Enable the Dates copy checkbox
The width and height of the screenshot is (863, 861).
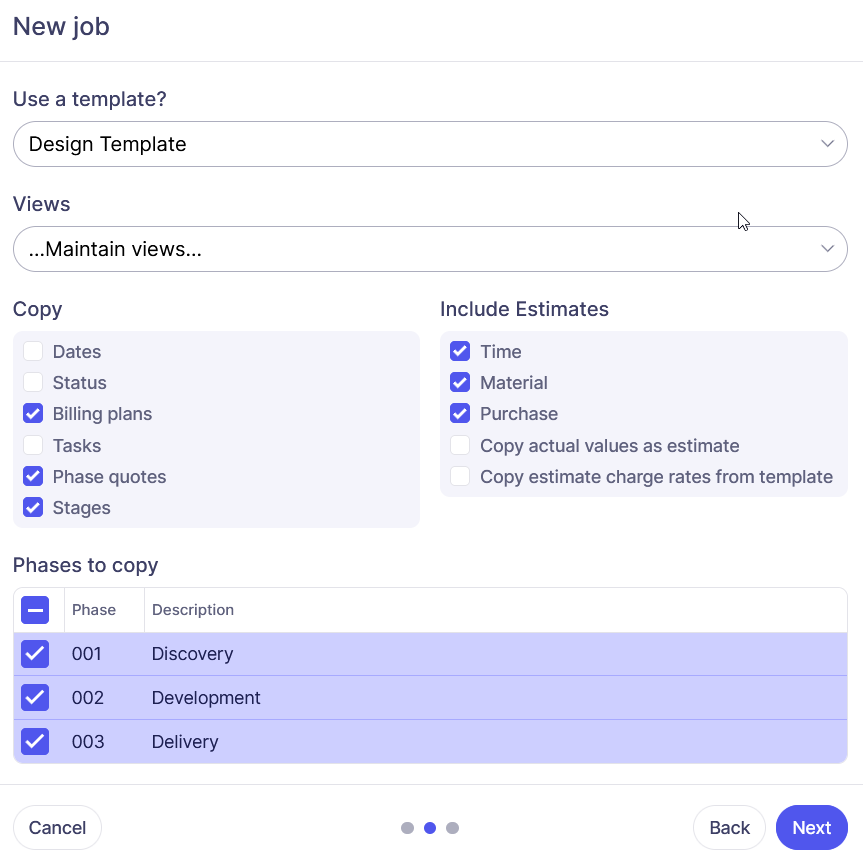(33, 352)
